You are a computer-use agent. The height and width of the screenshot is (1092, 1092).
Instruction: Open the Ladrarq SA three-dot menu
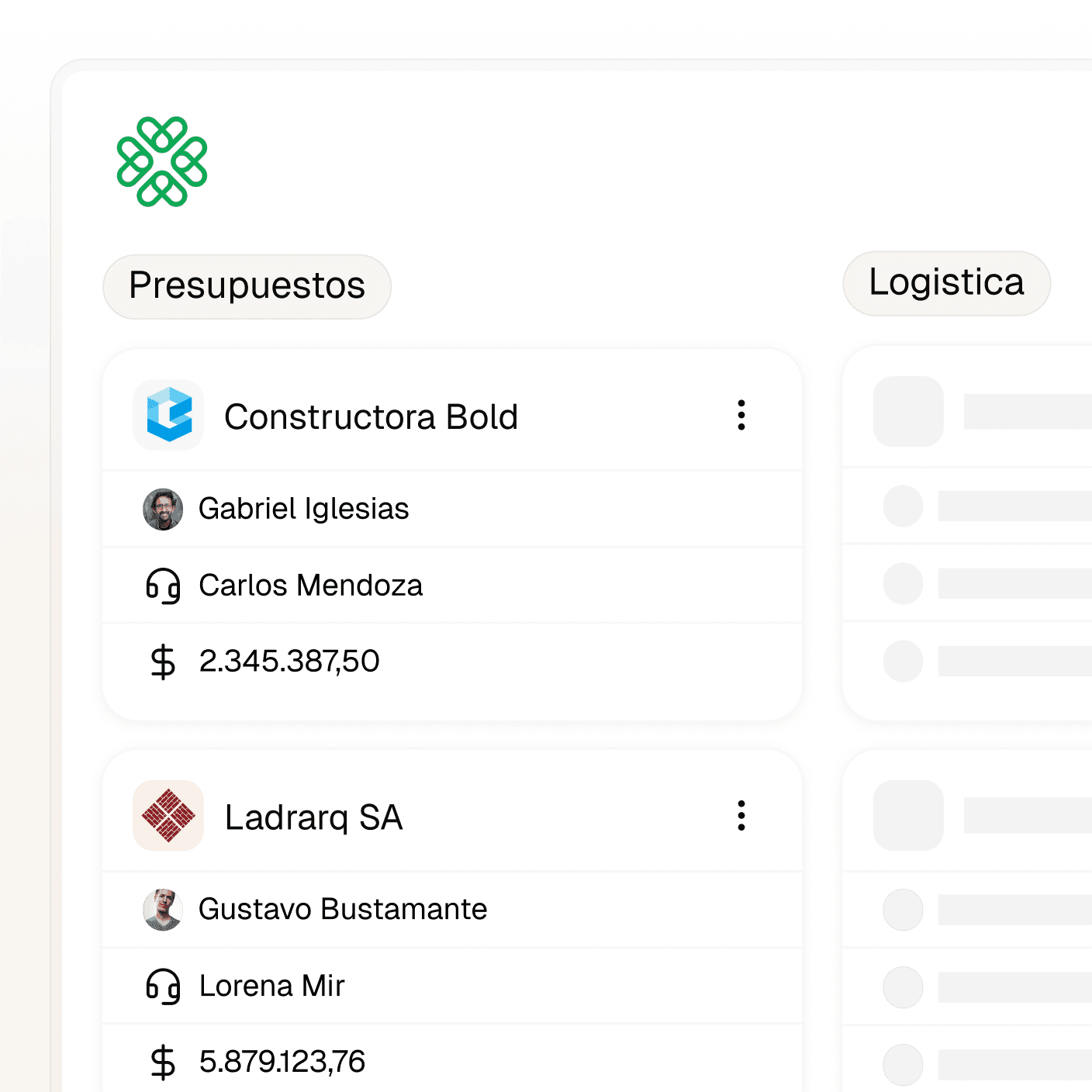point(741,816)
